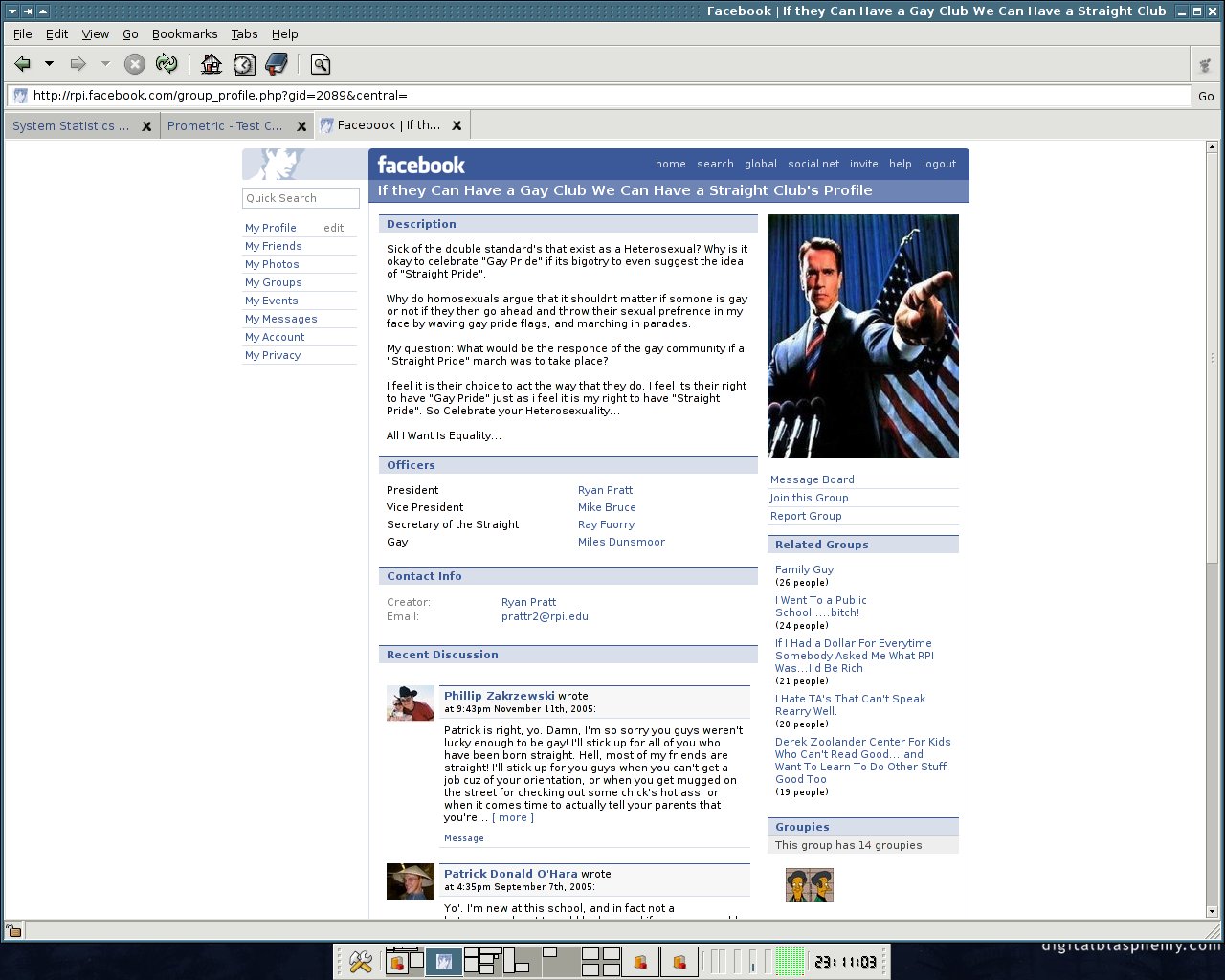Open the Help menu
This screenshot has width=1225, height=980.
coord(285,33)
